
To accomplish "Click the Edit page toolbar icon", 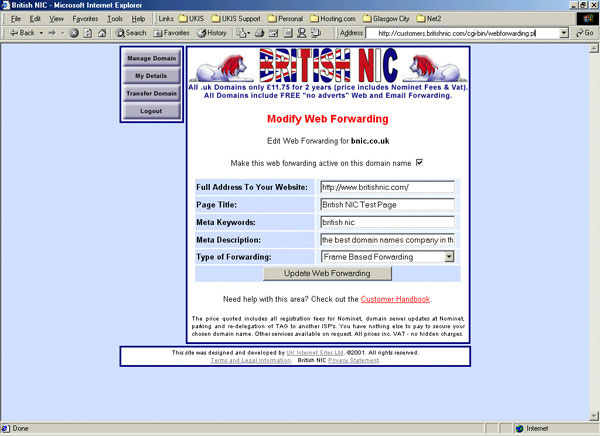I will [274, 33].
